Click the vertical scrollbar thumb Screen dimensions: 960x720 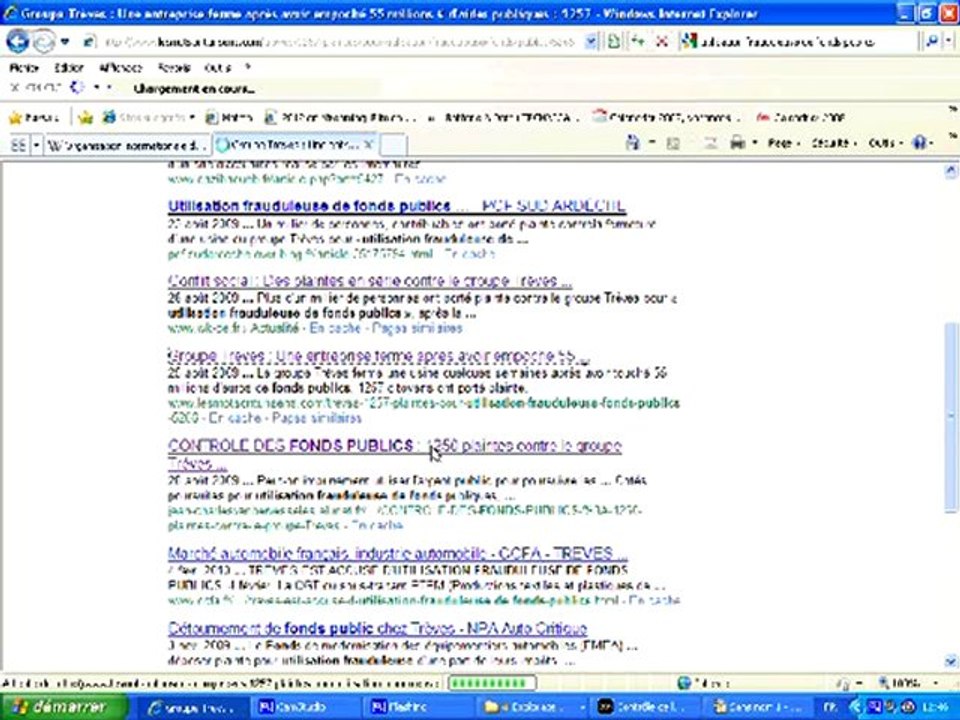pyautogui.click(x=951, y=416)
